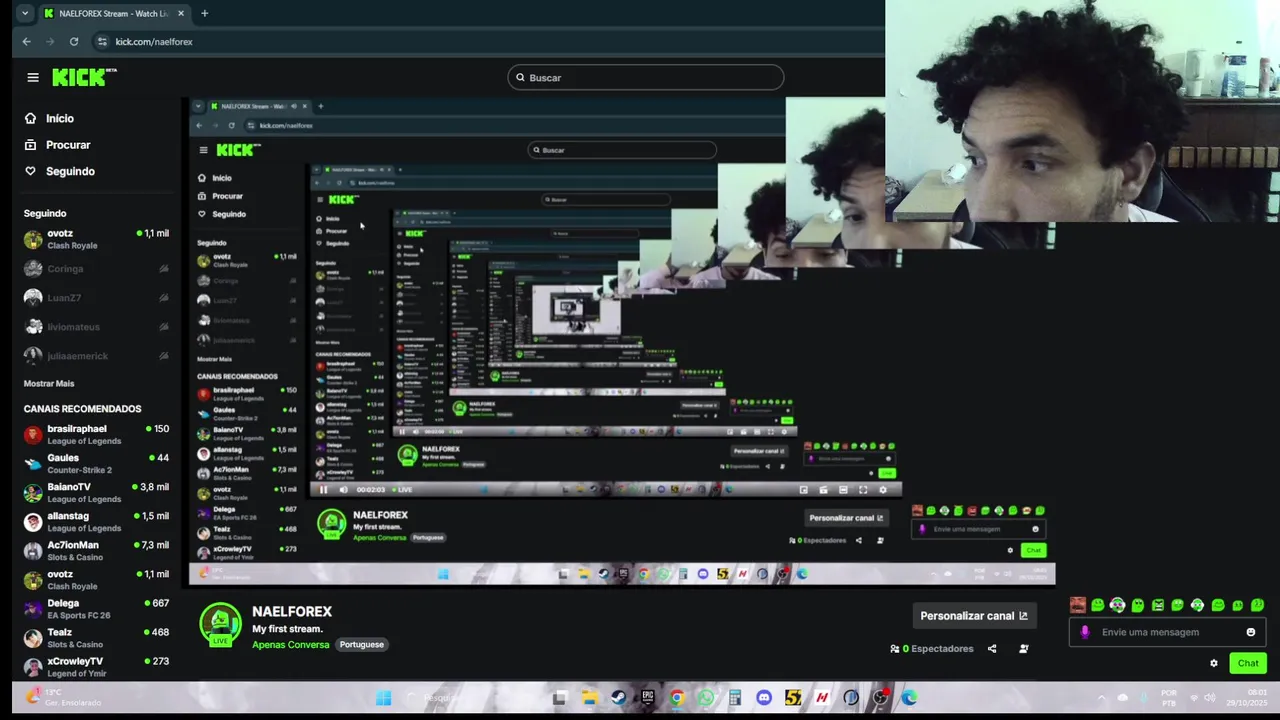Open recommended channel Delega

click(x=96, y=609)
